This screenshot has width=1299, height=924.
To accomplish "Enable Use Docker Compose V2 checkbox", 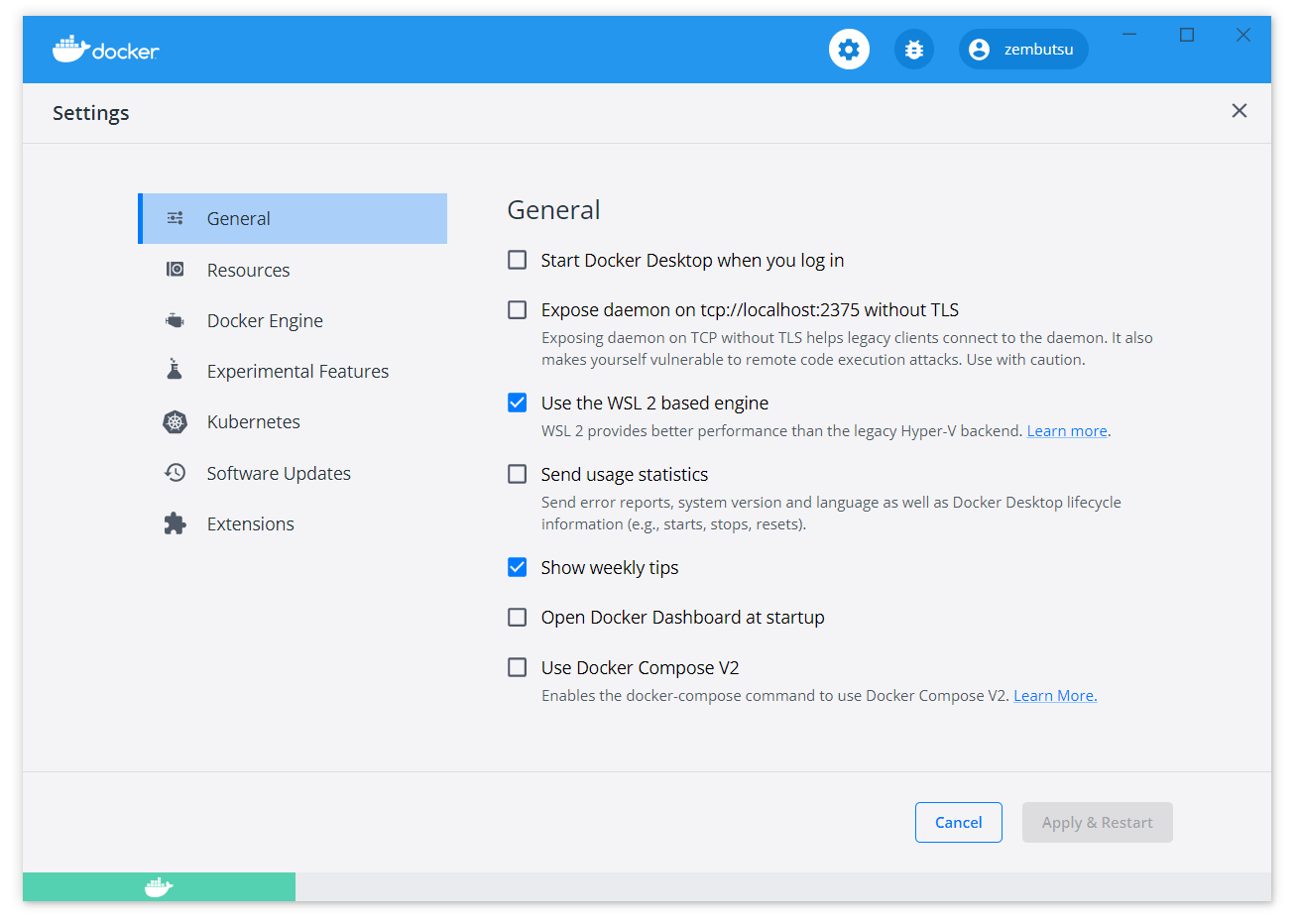I will tap(518, 667).
